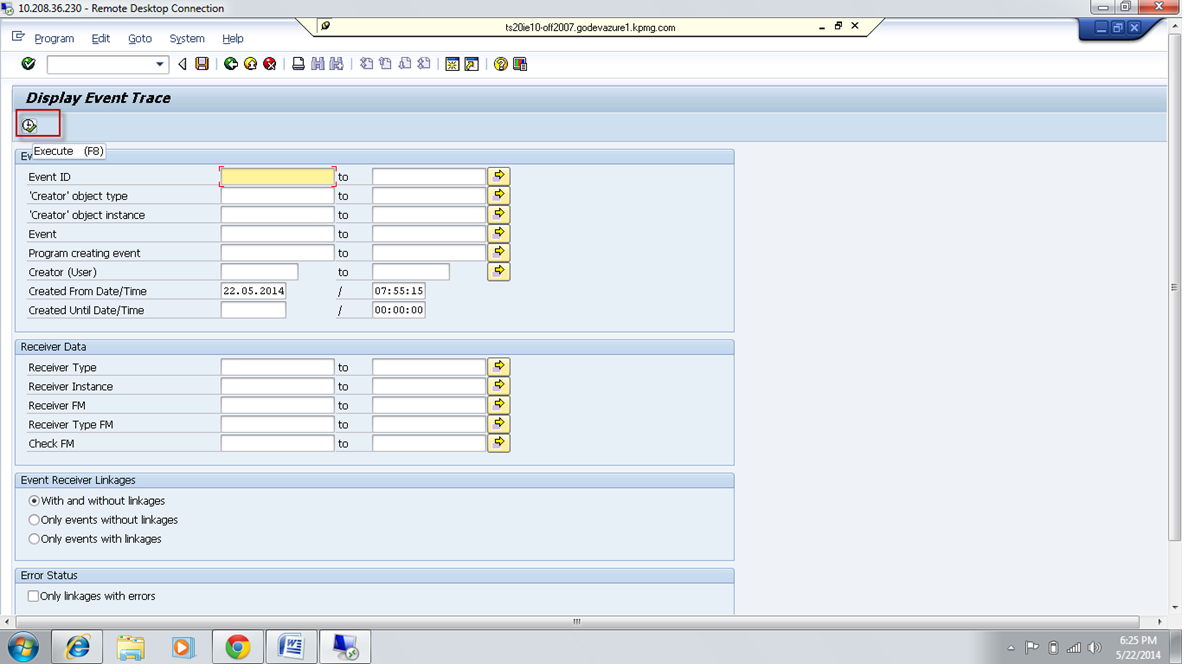Viewport: 1184px width, 664px height.
Task: Click the green Enter checkmark icon
Action: point(27,64)
